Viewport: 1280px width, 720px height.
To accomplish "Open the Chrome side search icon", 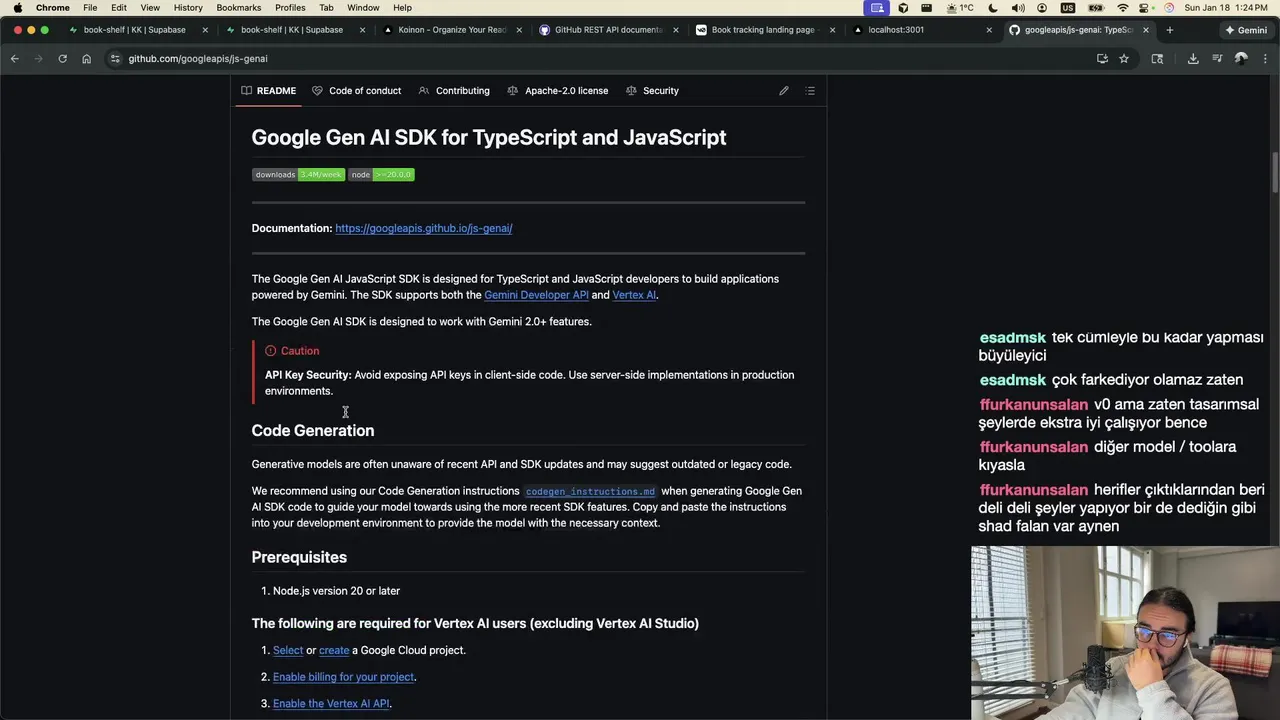I will [1157, 59].
